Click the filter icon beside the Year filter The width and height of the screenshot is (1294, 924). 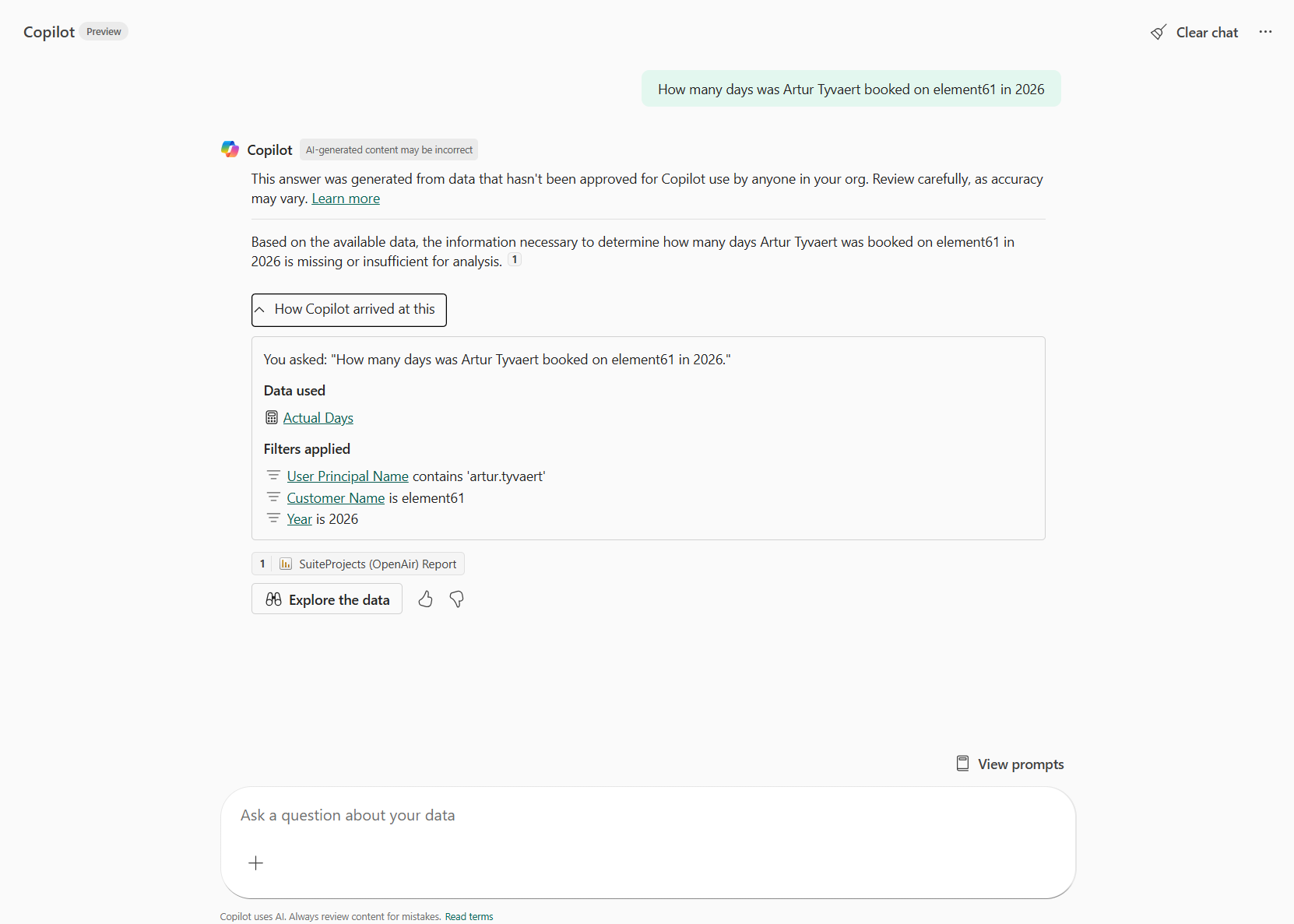(273, 518)
